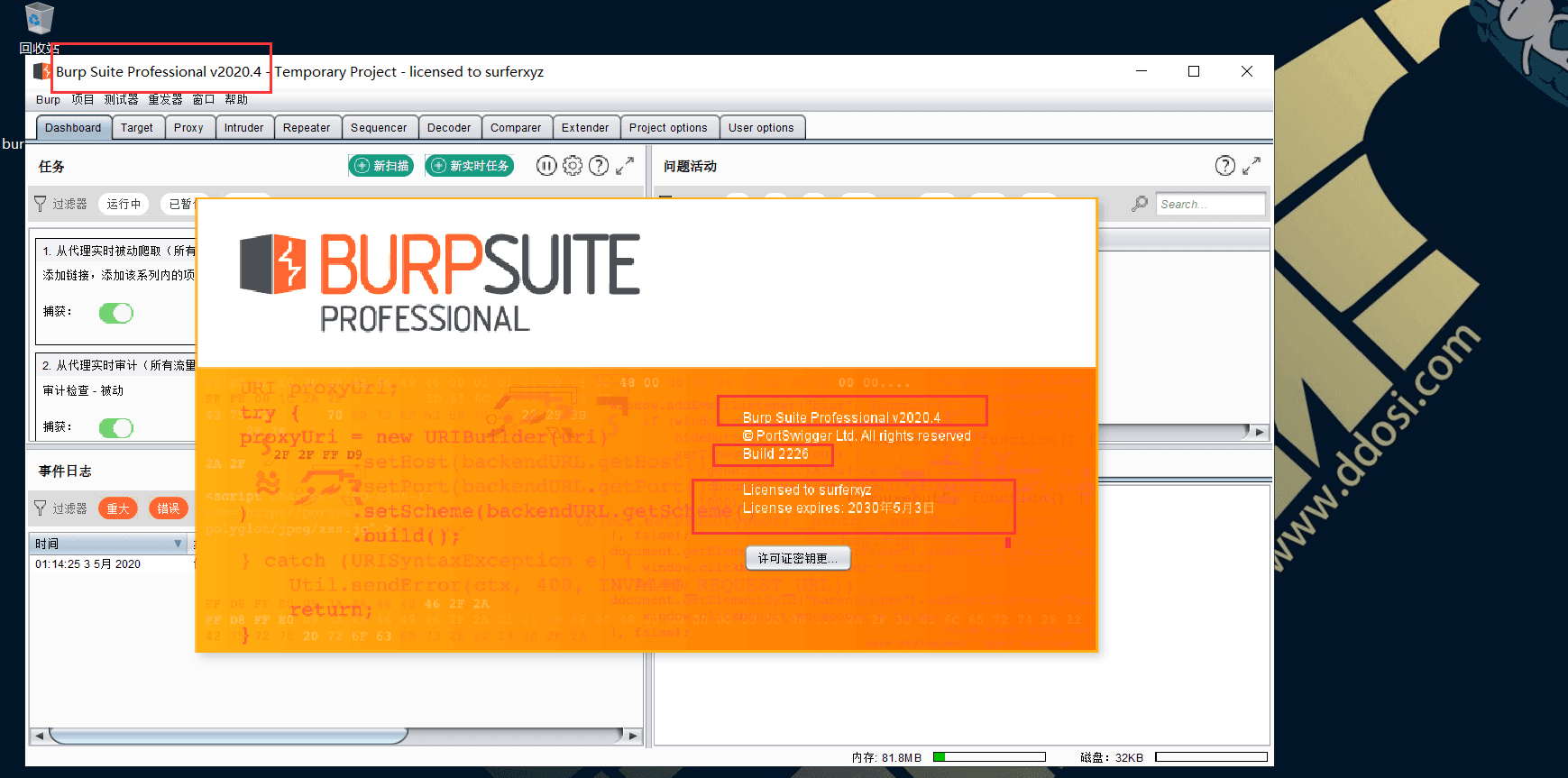The width and height of the screenshot is (1568, 778).
Task: Click the PortSwigger copyright line in the dialog
Action: [x=857, y=436]
